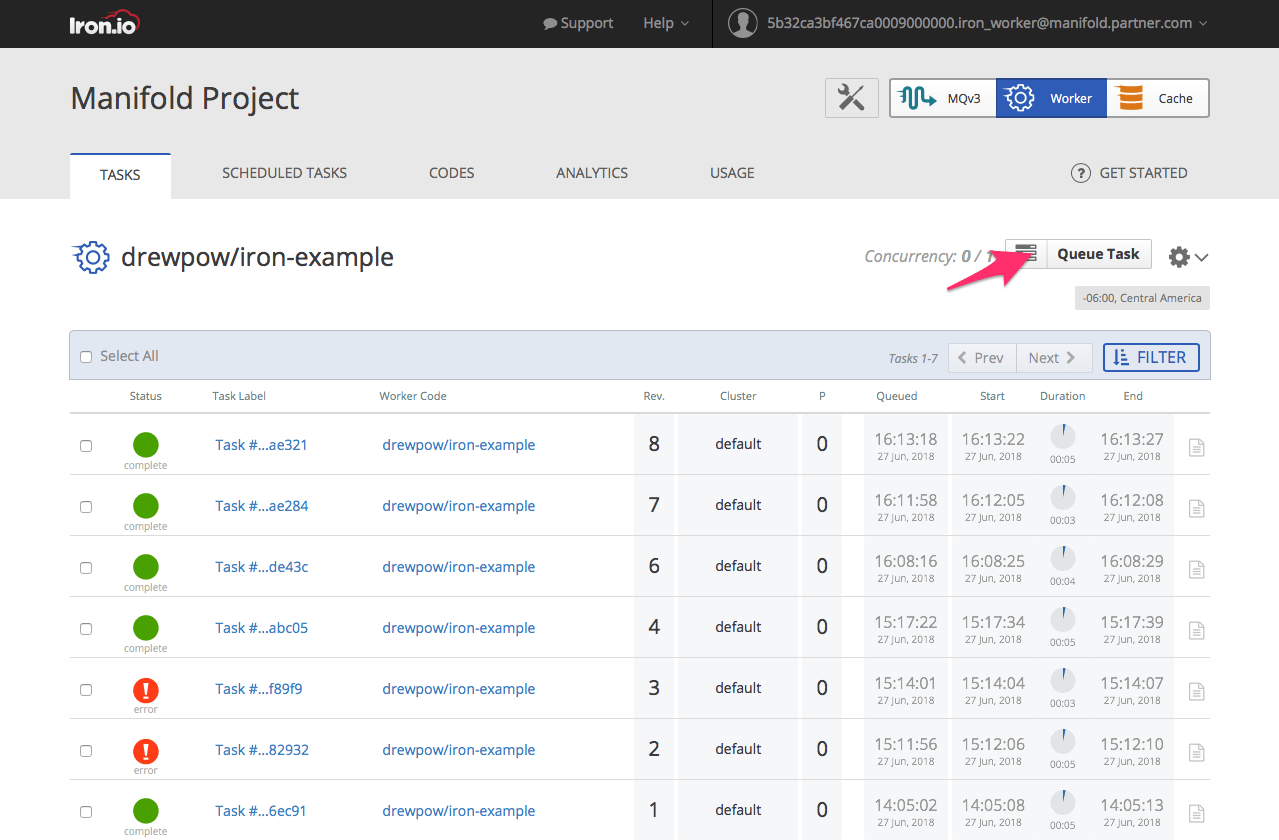Click red error status icon for Task #...f89f9
This screenshot has width=1279, height=840.
click(x=146, y=689)
